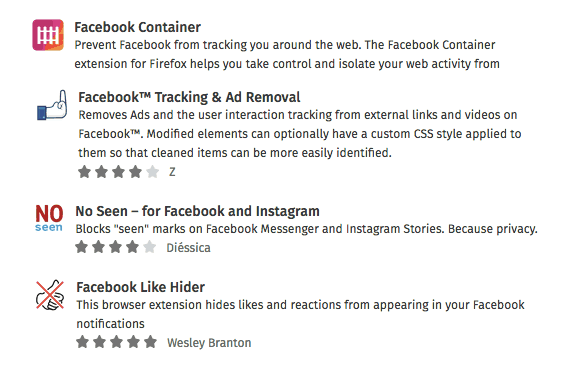This screenshot has height=377, width=581.
Task: Open Facebook™ Tracking & Ad Removal title
Action: tap(189, 97)
